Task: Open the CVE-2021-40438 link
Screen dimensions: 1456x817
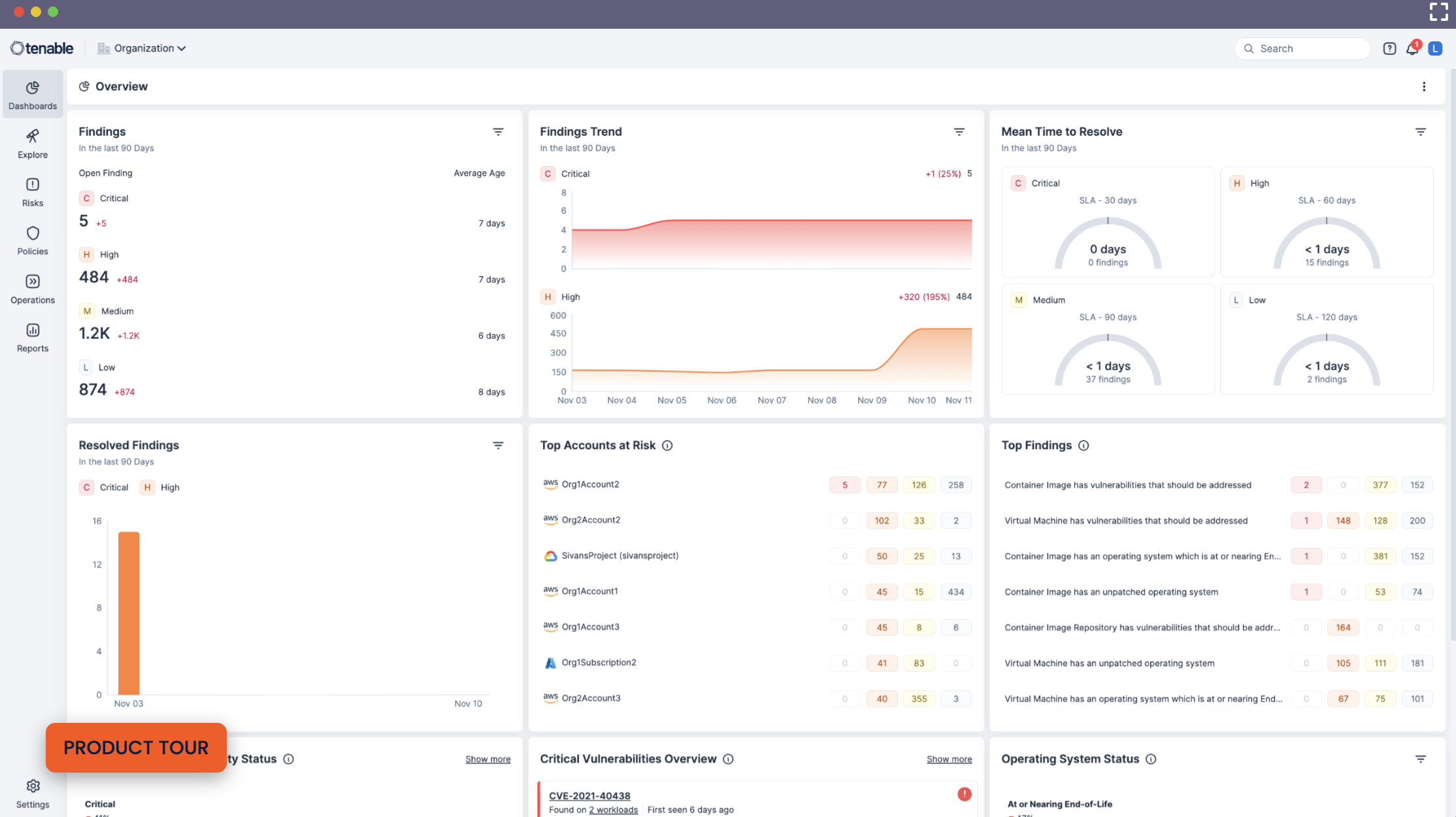Action: pos(589,796)
